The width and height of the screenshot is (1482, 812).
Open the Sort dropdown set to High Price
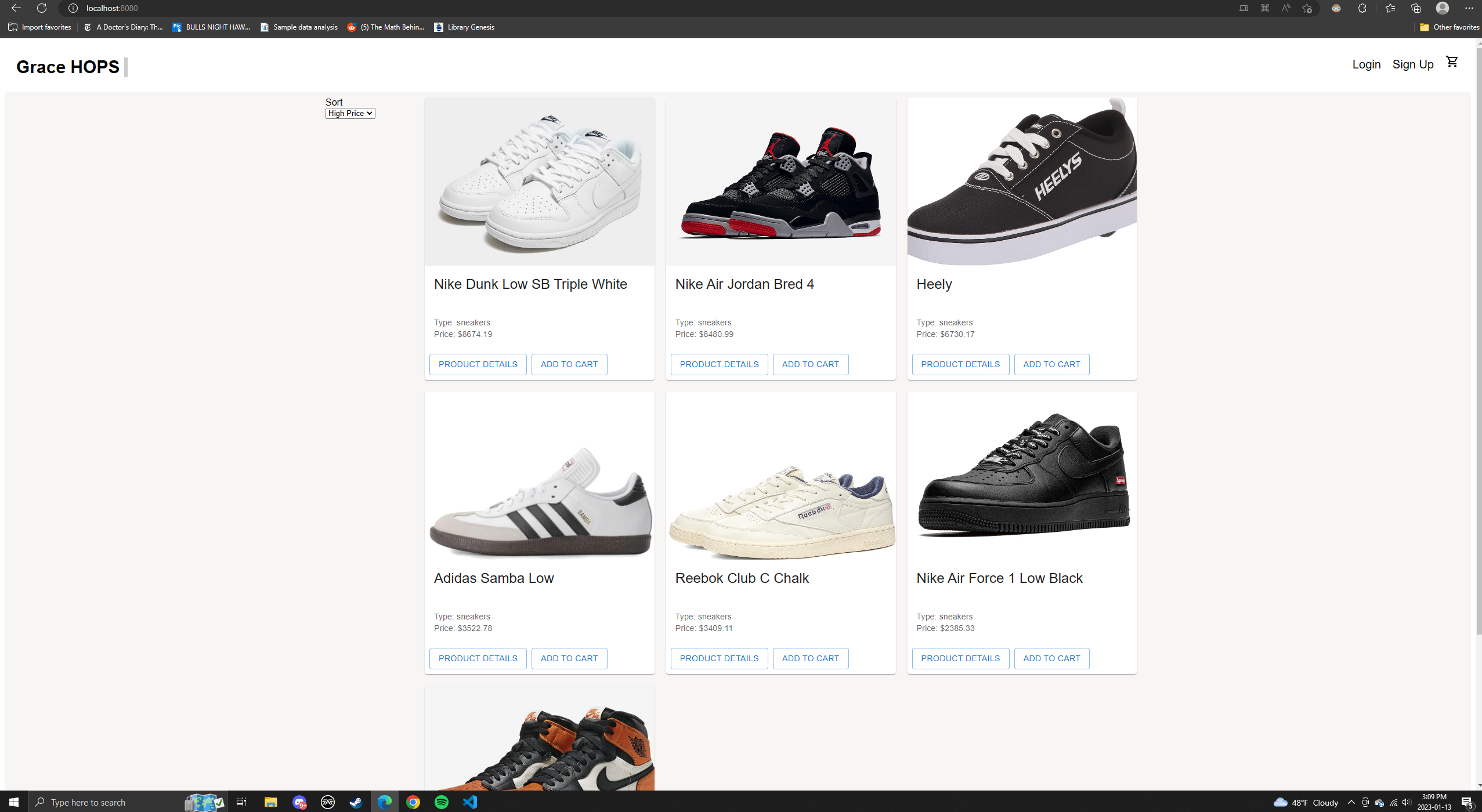pyautogui.click(x=350, y=113)
